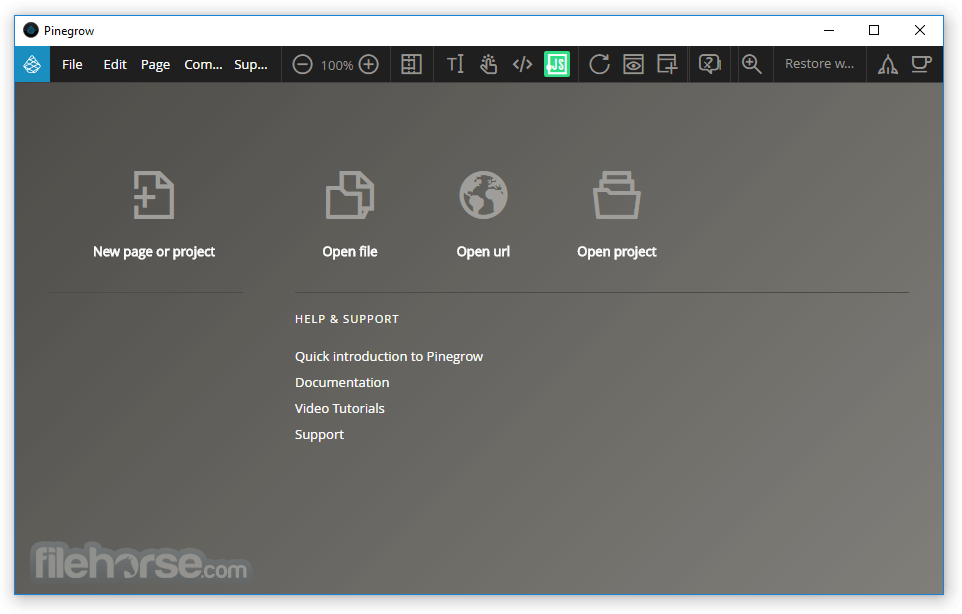Click the add new view icon
Screen dimensions: 962x614
[x=667, y=64]
